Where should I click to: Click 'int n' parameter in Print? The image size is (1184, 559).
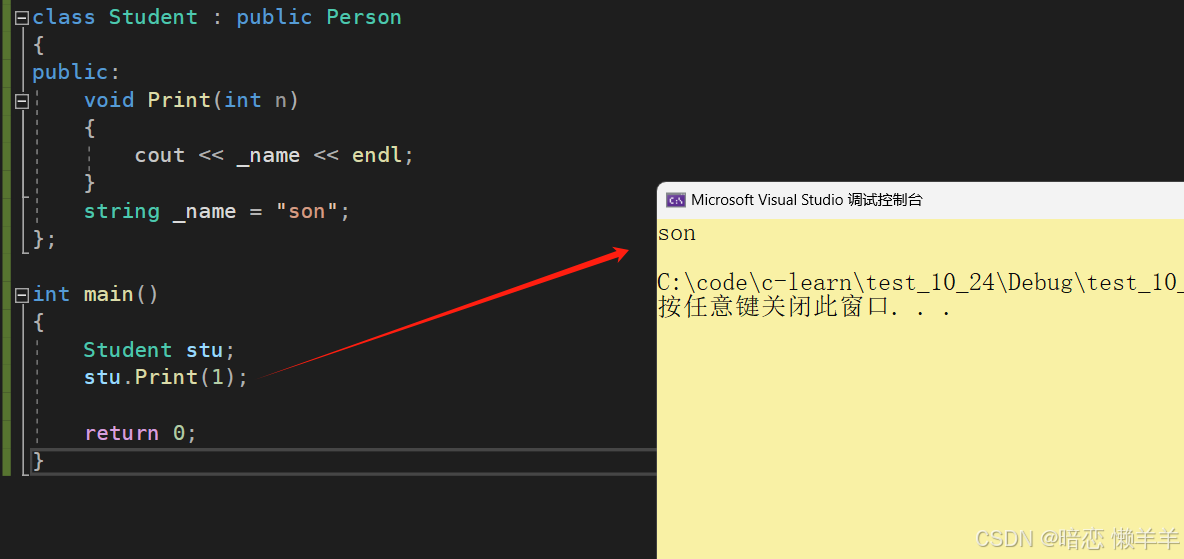[255, 100]
